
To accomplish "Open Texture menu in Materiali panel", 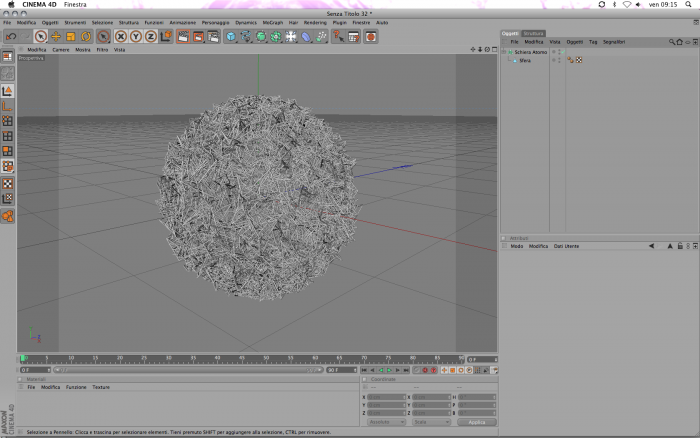I will point(101,387).
